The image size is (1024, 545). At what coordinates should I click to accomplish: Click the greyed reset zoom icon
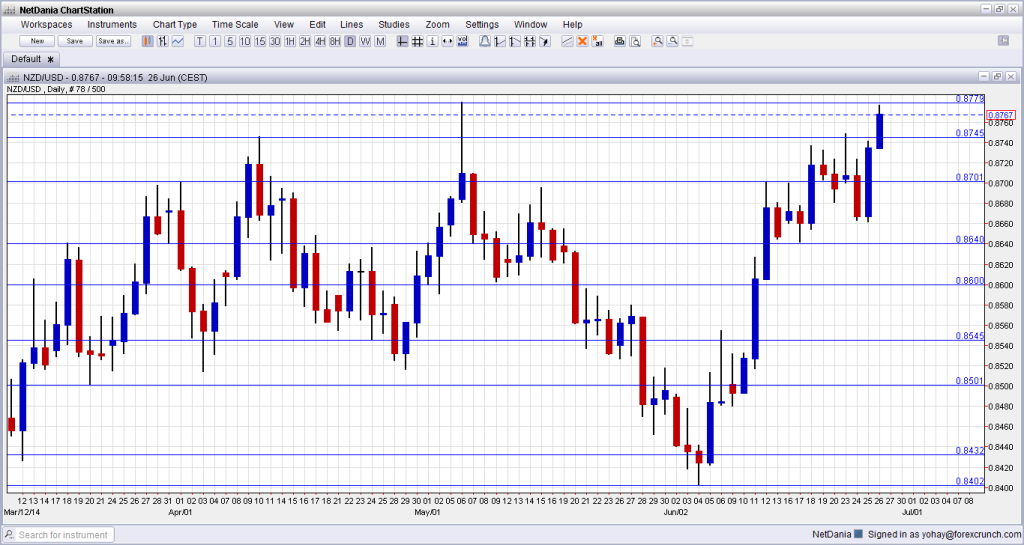pos(687,41)
